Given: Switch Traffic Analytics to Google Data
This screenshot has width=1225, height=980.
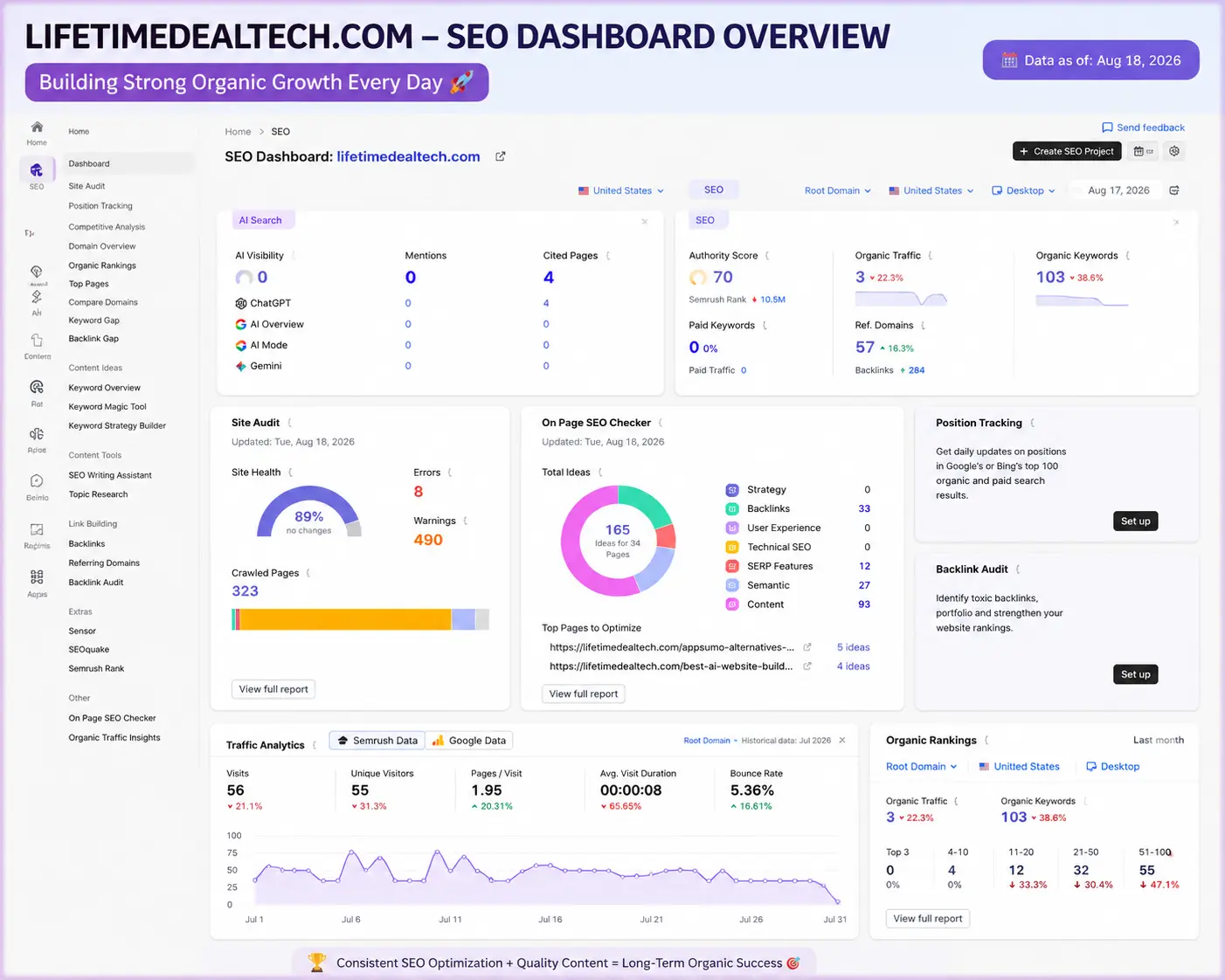Looking at the screenshot, I should point(469,741).
